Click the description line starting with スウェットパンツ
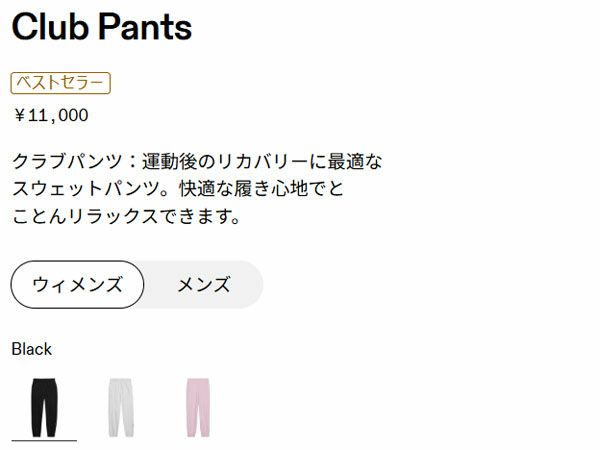 coord(178,188)
